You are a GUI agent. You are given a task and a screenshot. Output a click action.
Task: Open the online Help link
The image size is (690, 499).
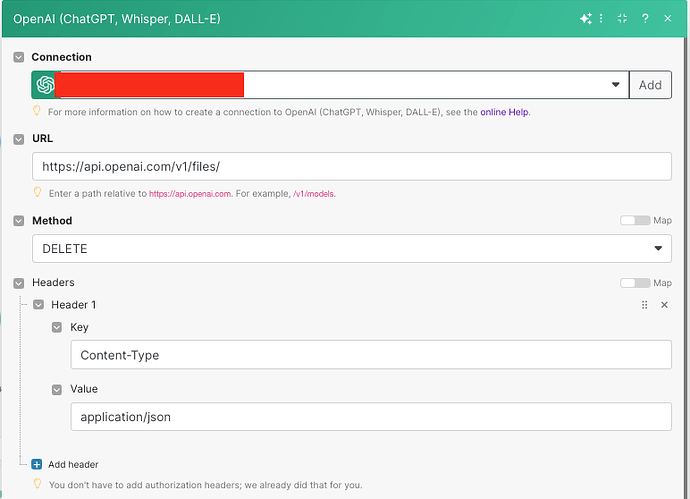[504, 112]
